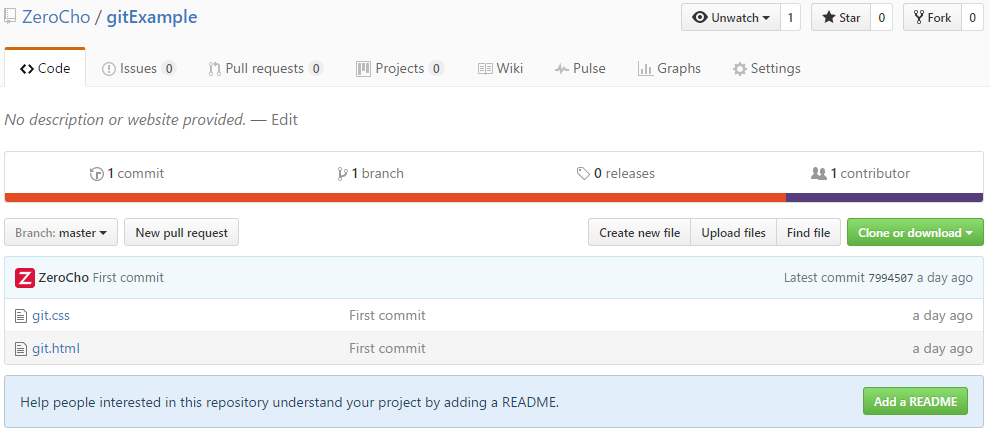990x432 pixels.
Task: Click the 'Latest commit' label text
Action: click(824, 277)
